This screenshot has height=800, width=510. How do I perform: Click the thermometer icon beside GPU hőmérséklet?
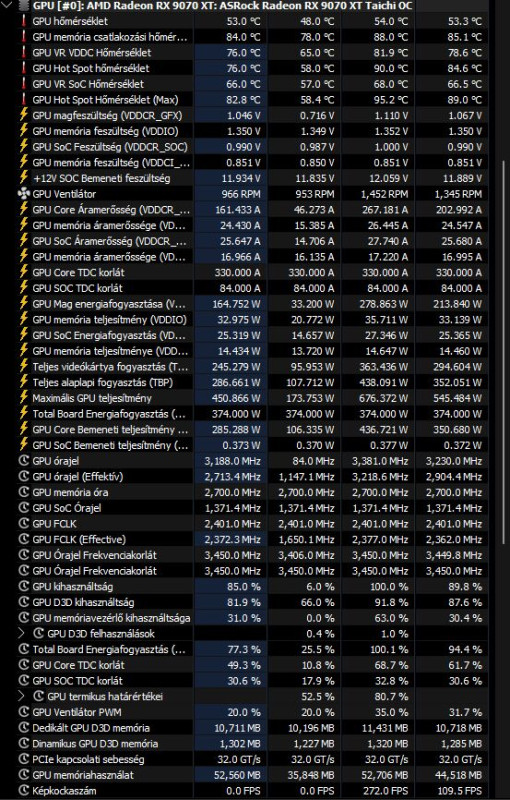coord(23,21)
